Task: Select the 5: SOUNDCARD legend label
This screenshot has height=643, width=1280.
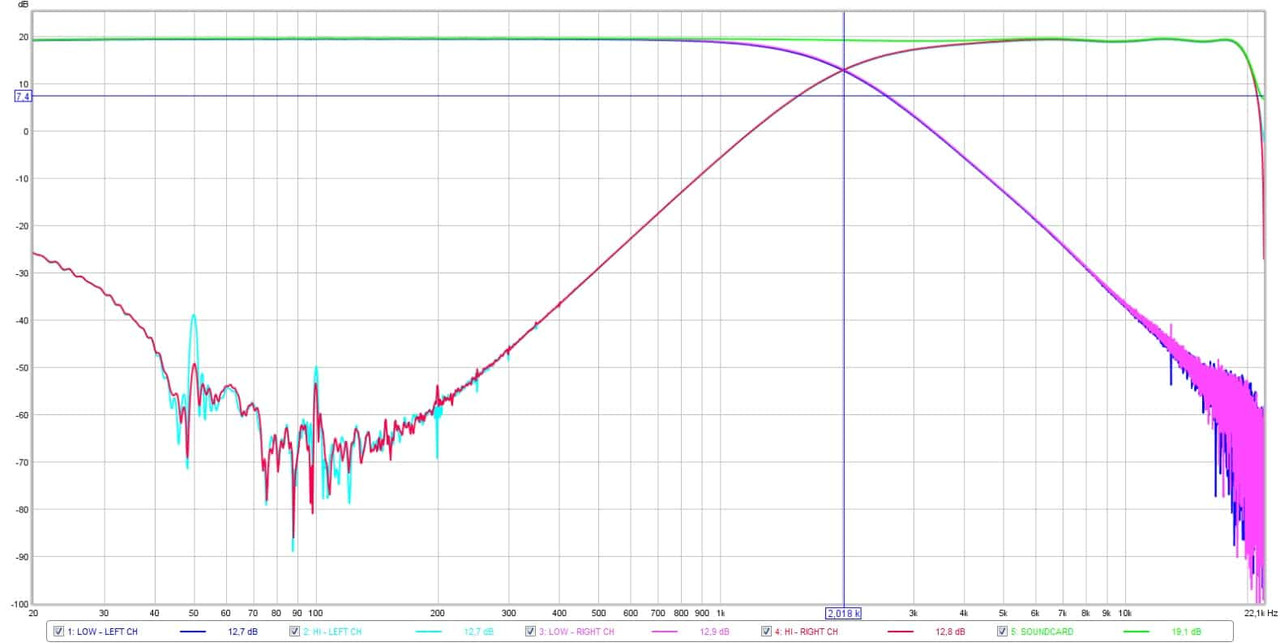Action: coord(1042,632)
